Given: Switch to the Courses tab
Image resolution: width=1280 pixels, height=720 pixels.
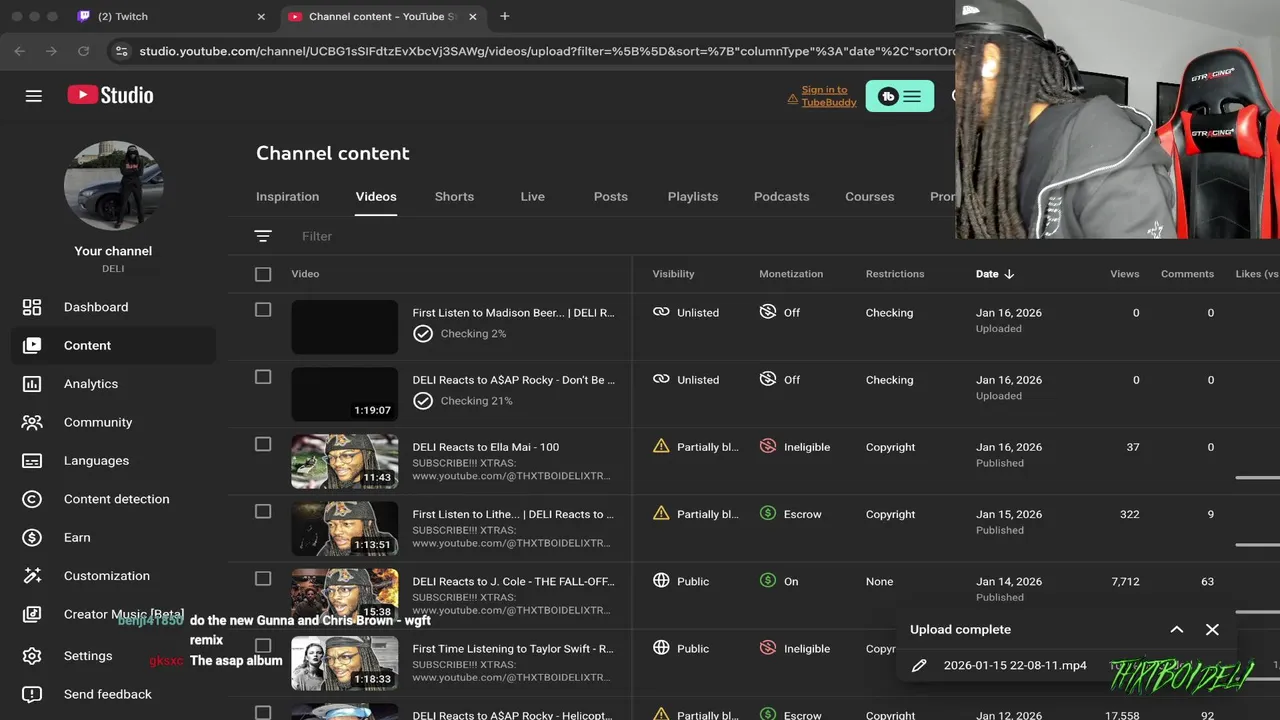Looking at the screenshot, I should pos(870,196).
